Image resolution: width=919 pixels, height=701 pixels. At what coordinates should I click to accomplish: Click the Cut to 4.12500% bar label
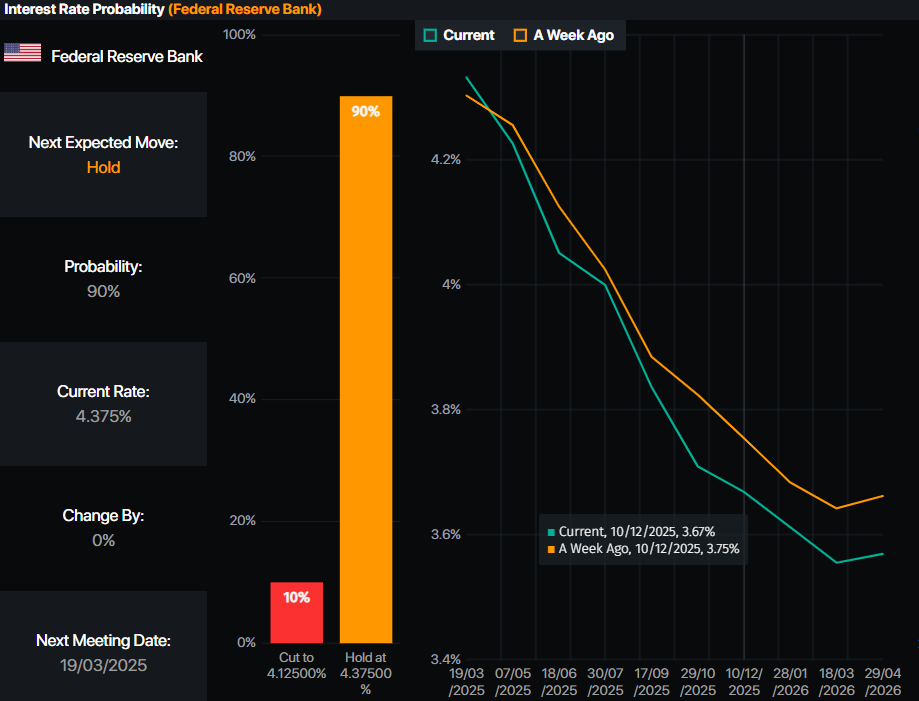[296, 665]
